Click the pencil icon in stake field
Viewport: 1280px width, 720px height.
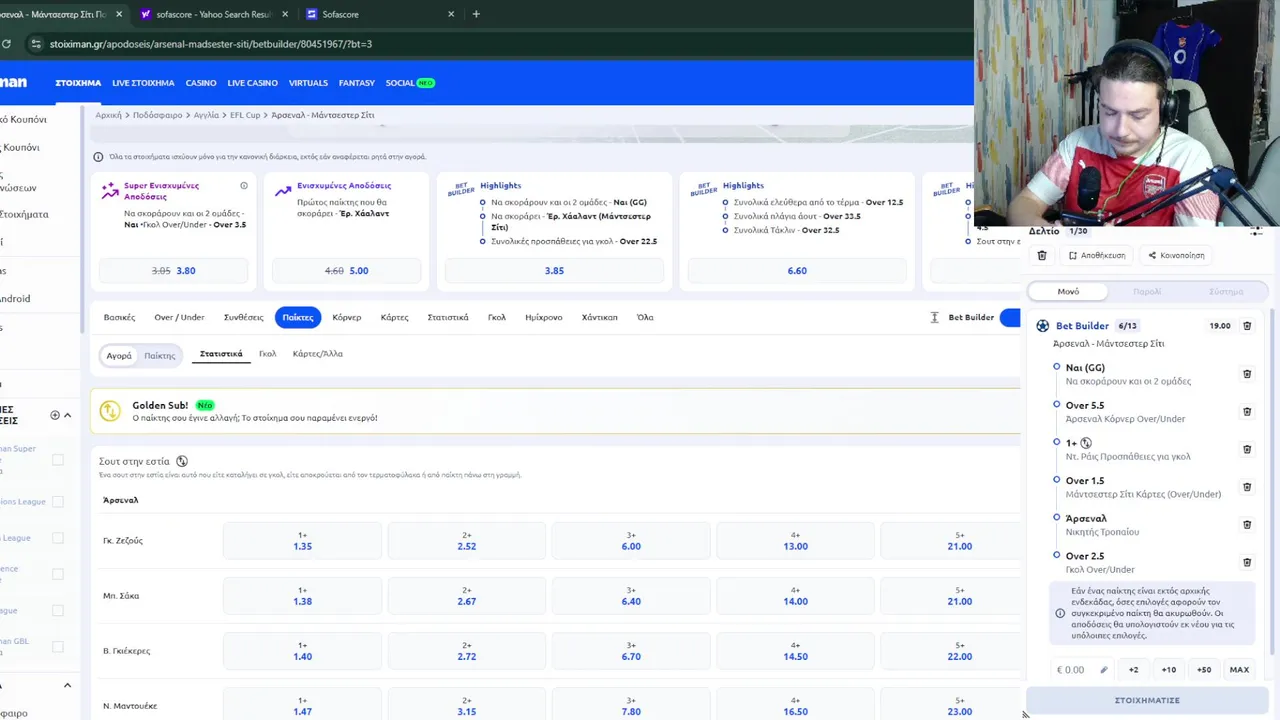tap(1104, 670)
